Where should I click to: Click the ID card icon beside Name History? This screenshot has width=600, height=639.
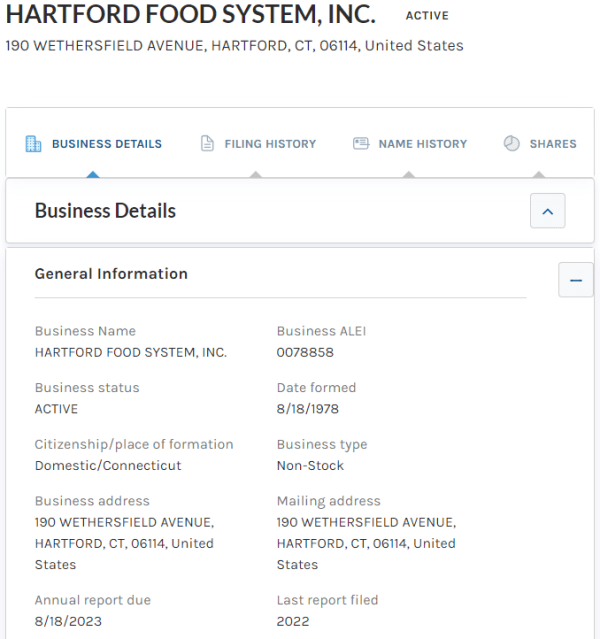(361, 144)
